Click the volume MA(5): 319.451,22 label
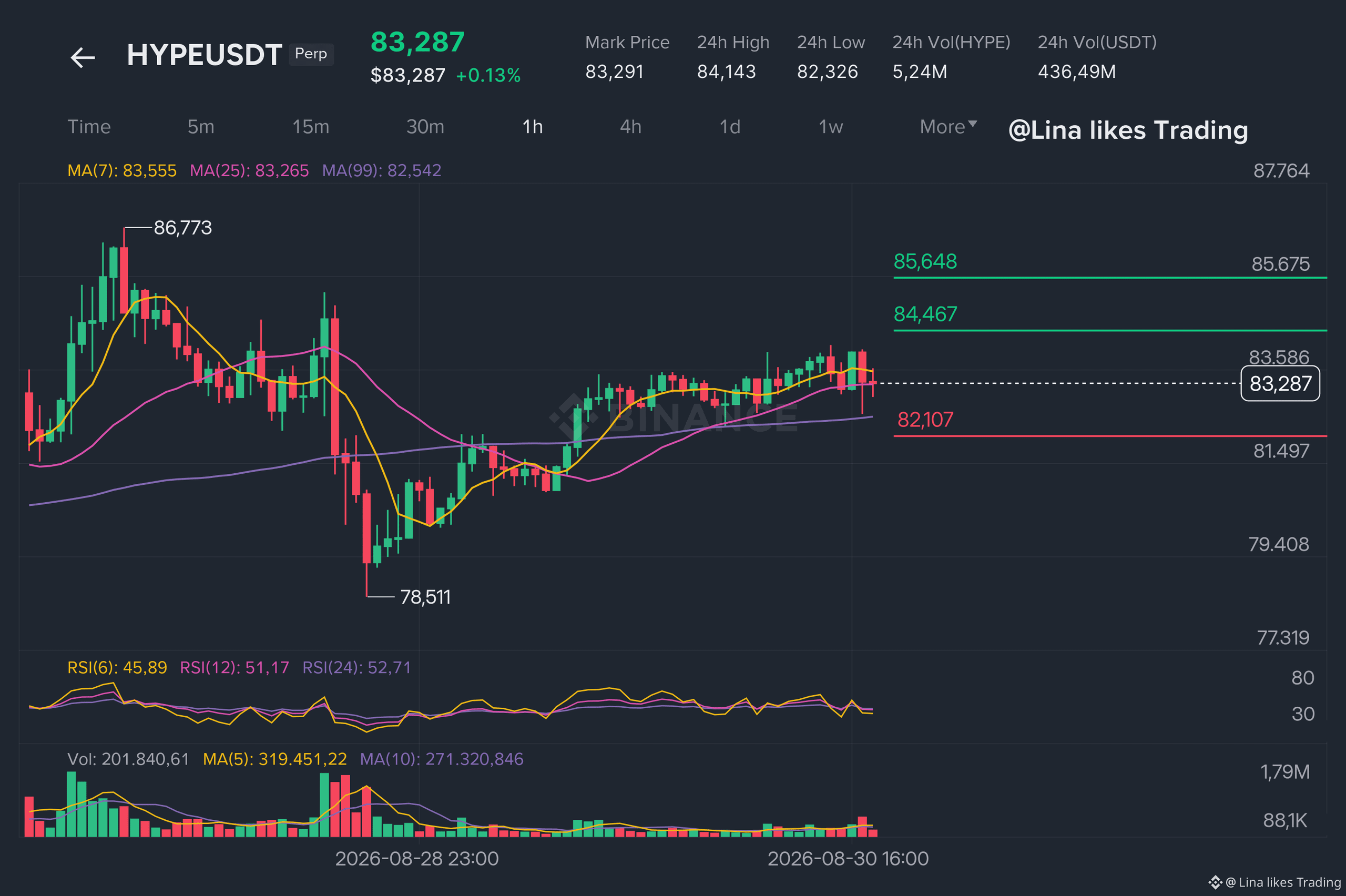 point(275,759)
